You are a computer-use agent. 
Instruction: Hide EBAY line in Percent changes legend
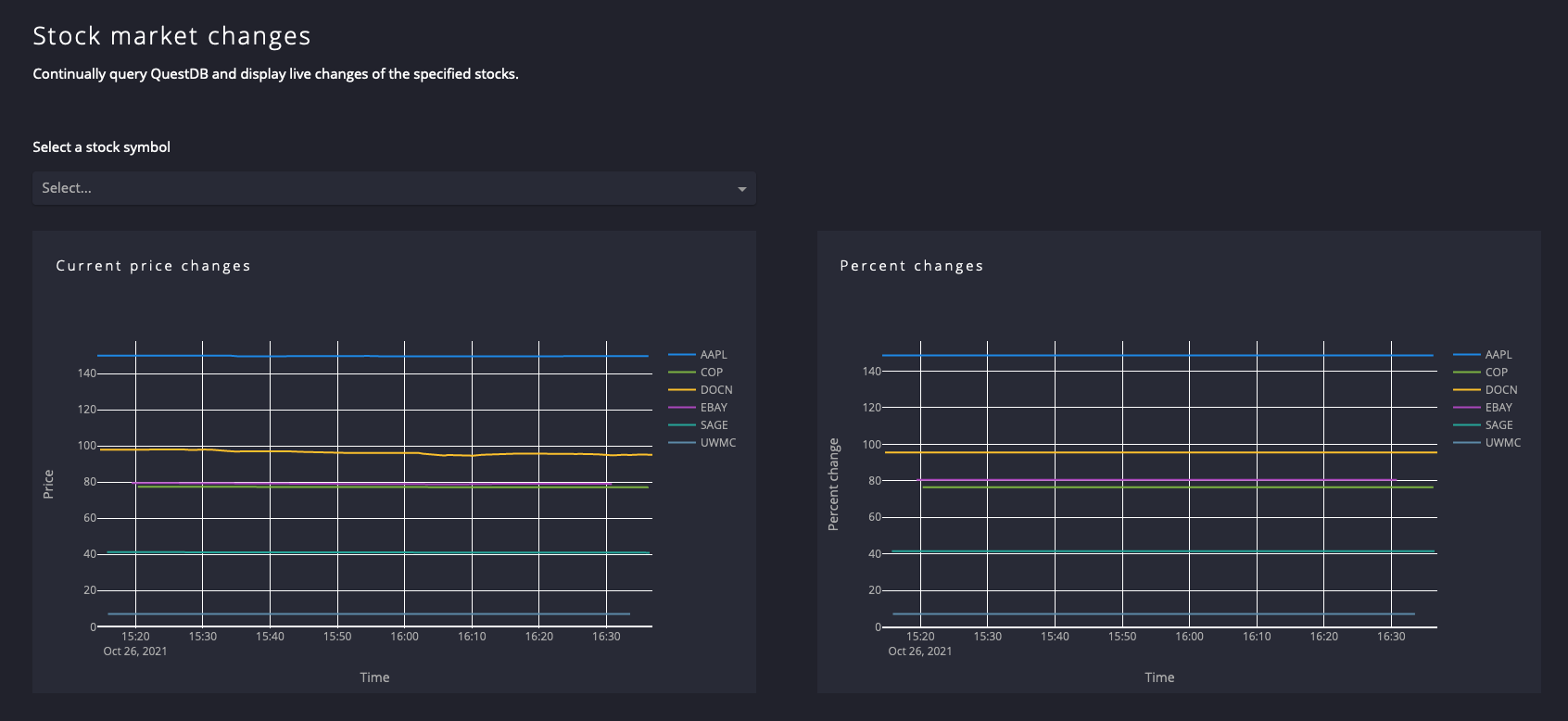tap(1498, 408)
